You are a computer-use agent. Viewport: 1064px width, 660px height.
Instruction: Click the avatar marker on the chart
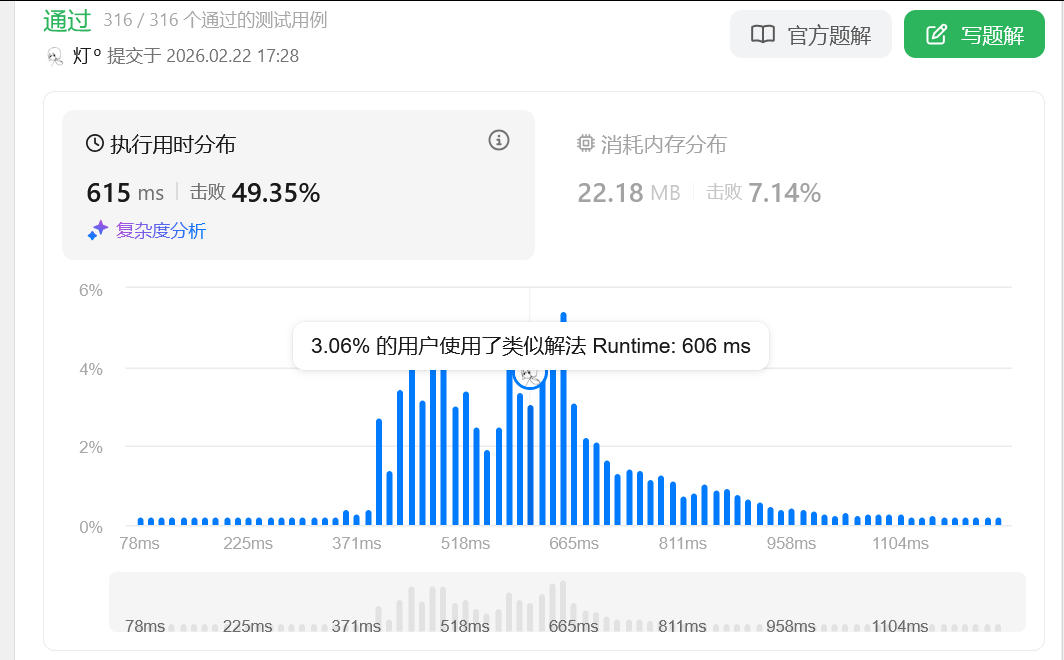point(530,375)
